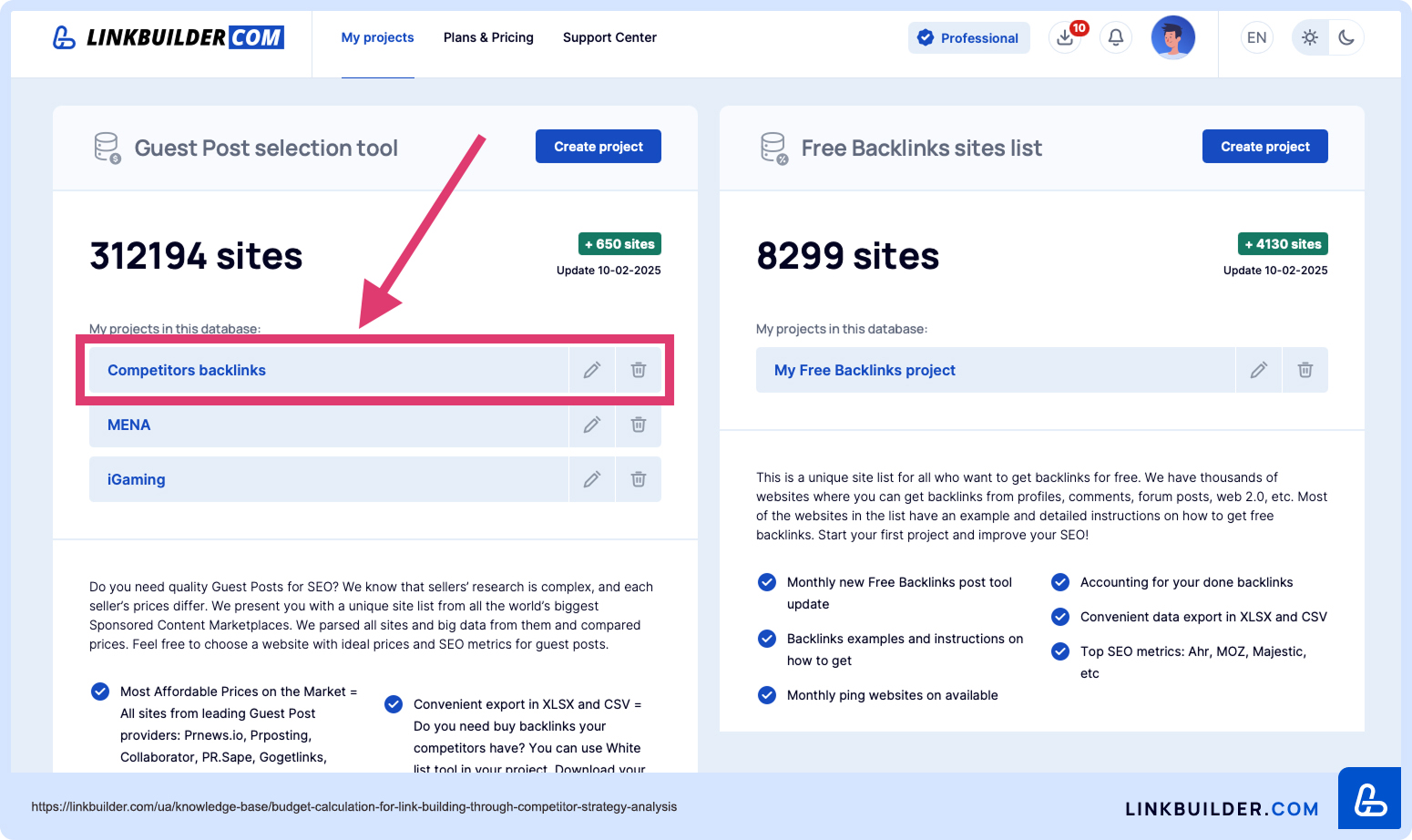Screen dimensions: 1412x840
Task: Click the Professional plan badge
Action: [x=969, y=38]
